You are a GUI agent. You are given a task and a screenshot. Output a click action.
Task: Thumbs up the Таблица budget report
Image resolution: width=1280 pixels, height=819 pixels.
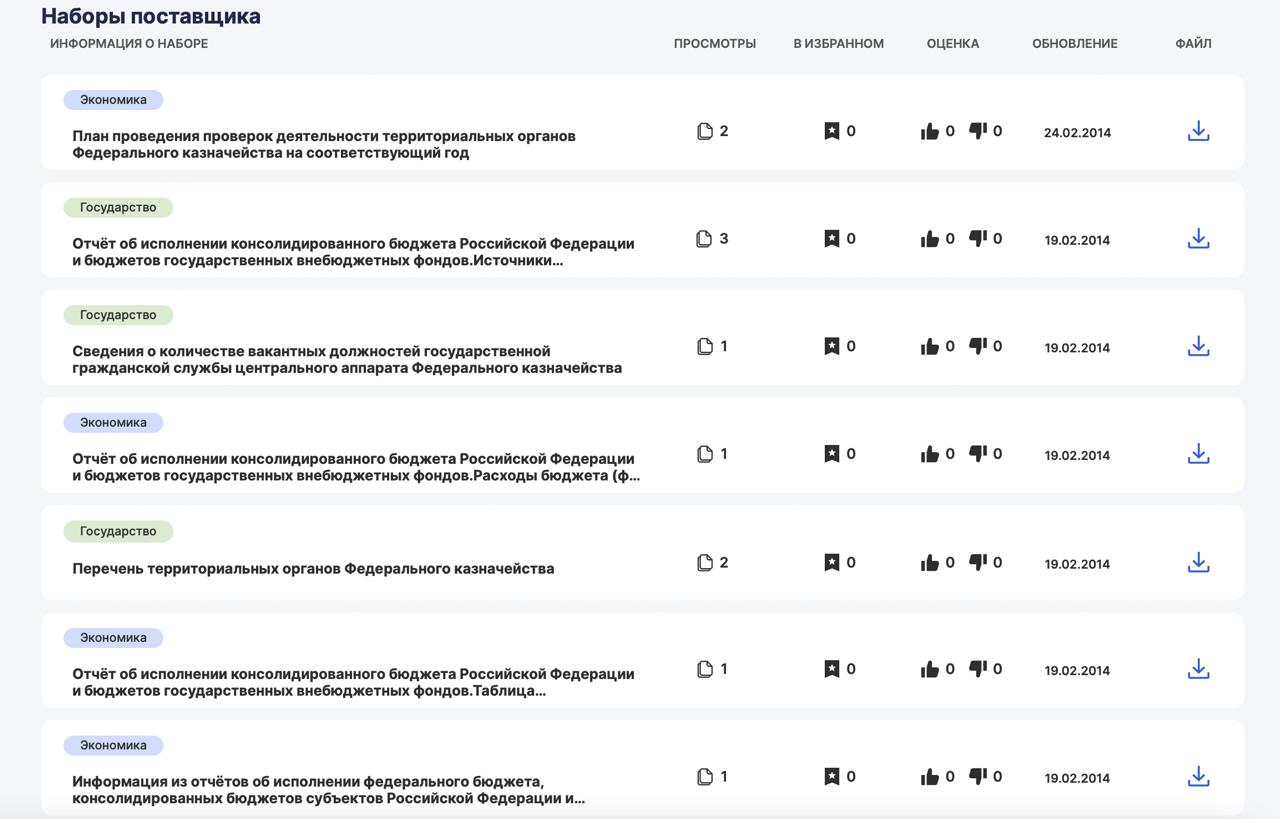(x=930, y=669)
